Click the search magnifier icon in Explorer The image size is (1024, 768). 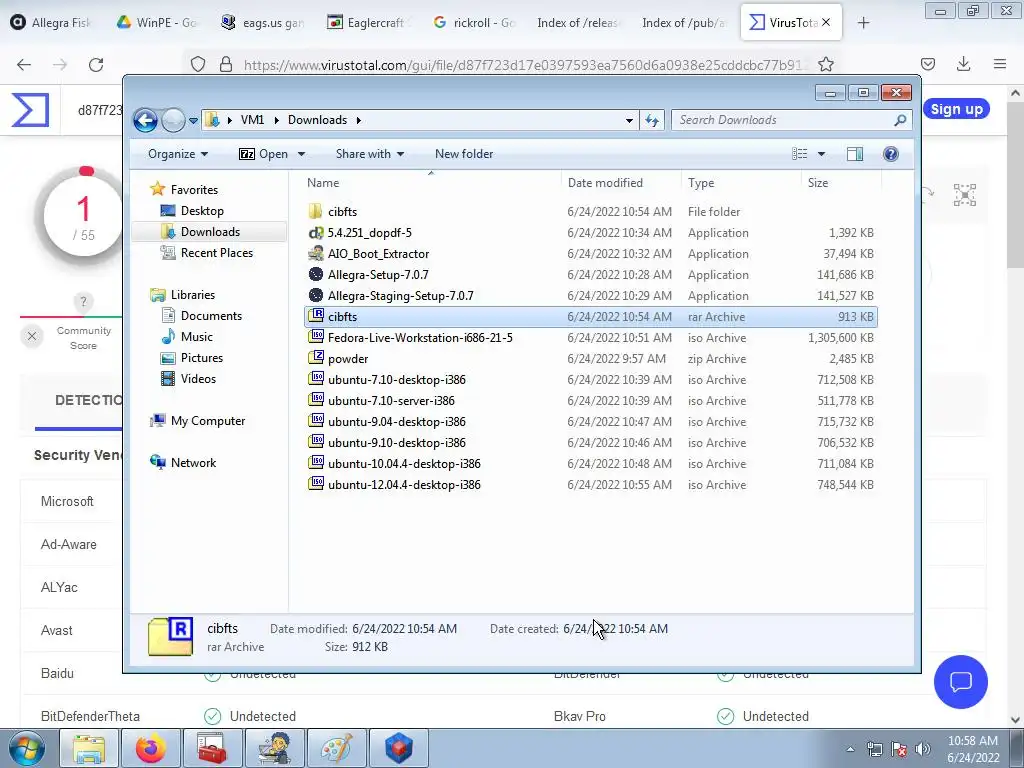pos(900,120)
